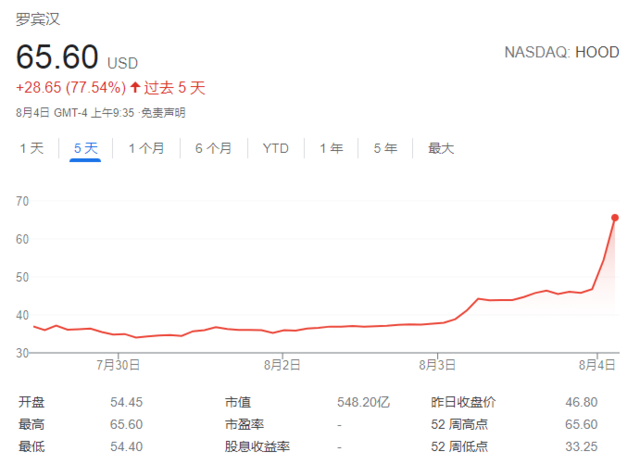Viewport: 640px width, 464px height.
Task: Click the 7月30日 axis date label
Action: (x=118, y=364)
